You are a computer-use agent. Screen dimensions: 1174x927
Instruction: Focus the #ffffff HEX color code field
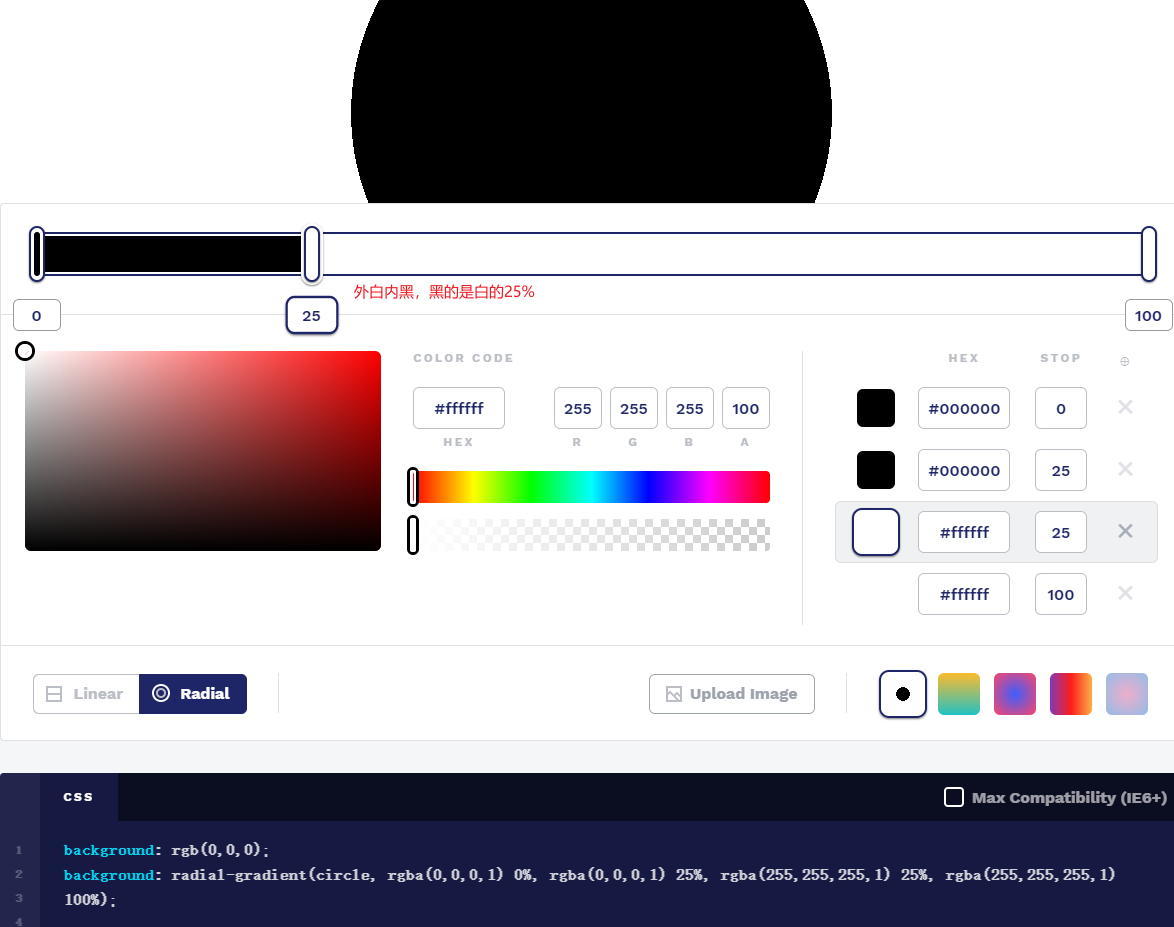point(459,408)
